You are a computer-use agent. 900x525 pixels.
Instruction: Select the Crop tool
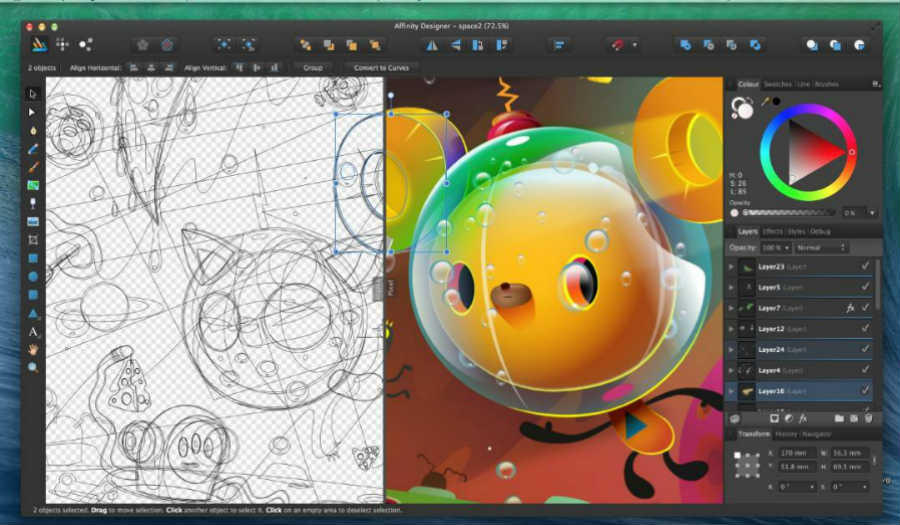33,240
